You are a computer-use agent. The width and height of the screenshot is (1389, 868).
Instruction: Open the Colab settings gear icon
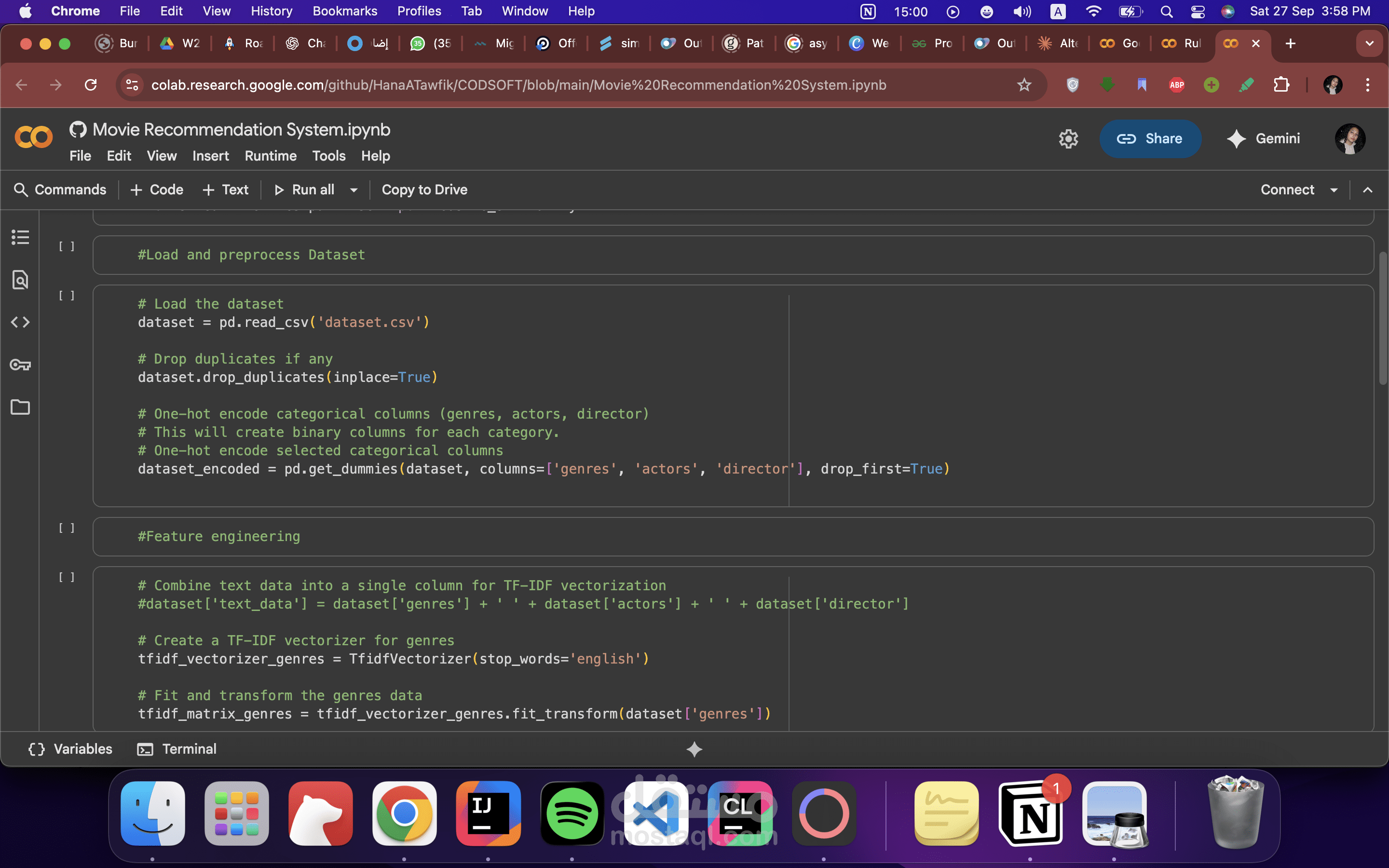pos(1068,139)
